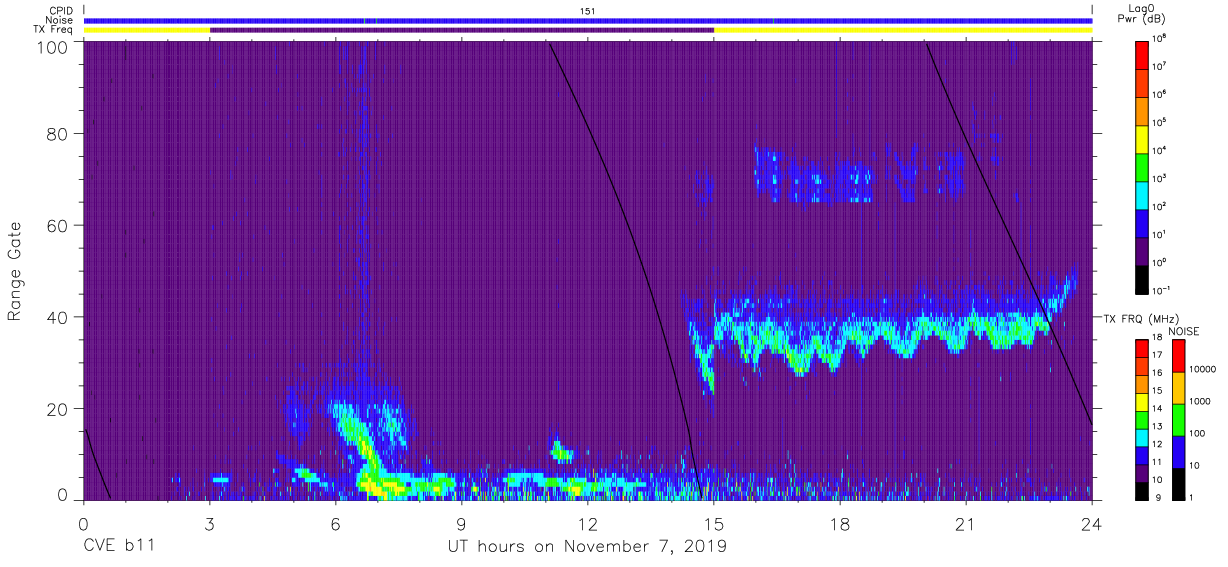This screenshot has height=567, width=1228.
Task: Click the 10^4 power colorbar tick label
Action: (x=1159, y=151)
